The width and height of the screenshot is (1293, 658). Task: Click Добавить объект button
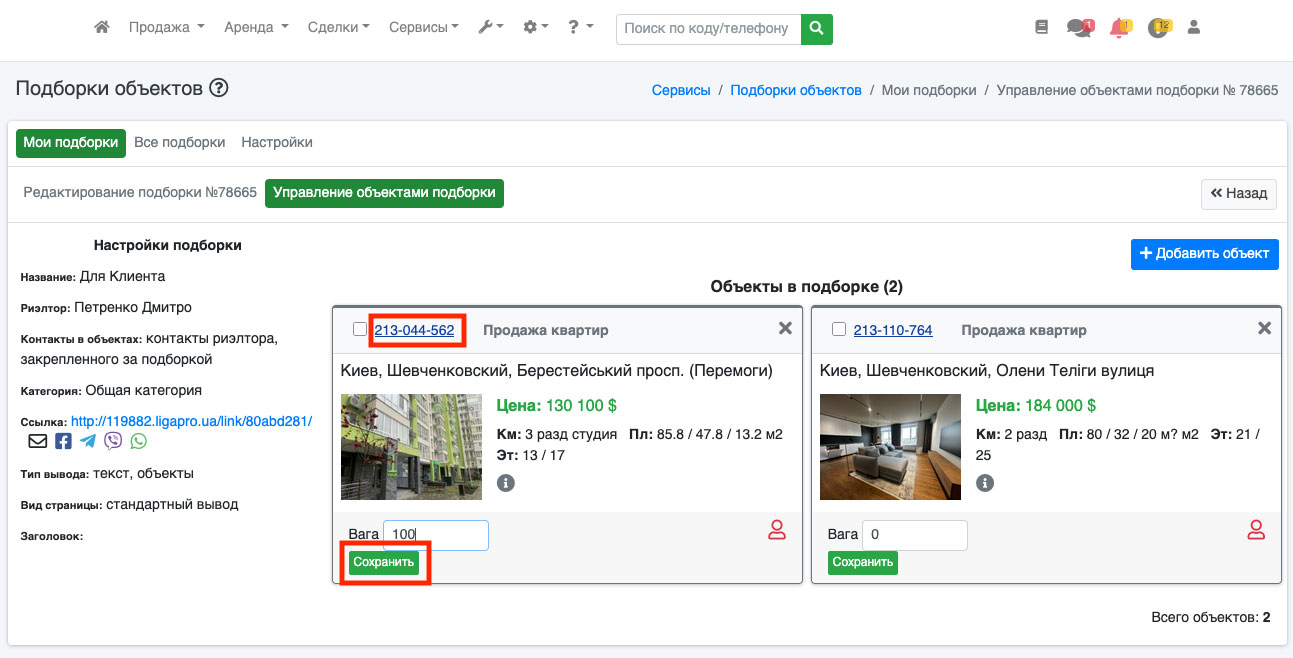click(1205, 254)
